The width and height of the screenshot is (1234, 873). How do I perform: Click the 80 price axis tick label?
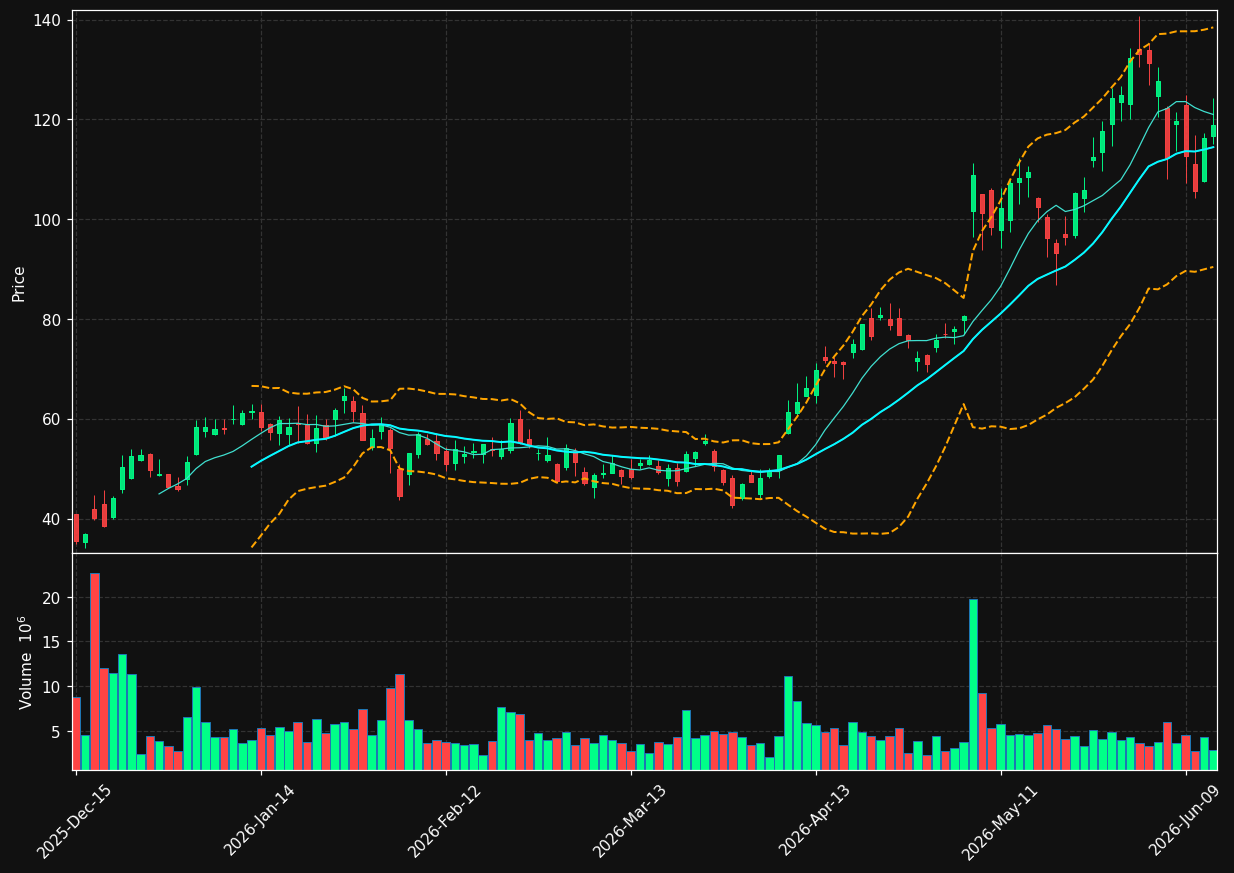tap(51, 320)
